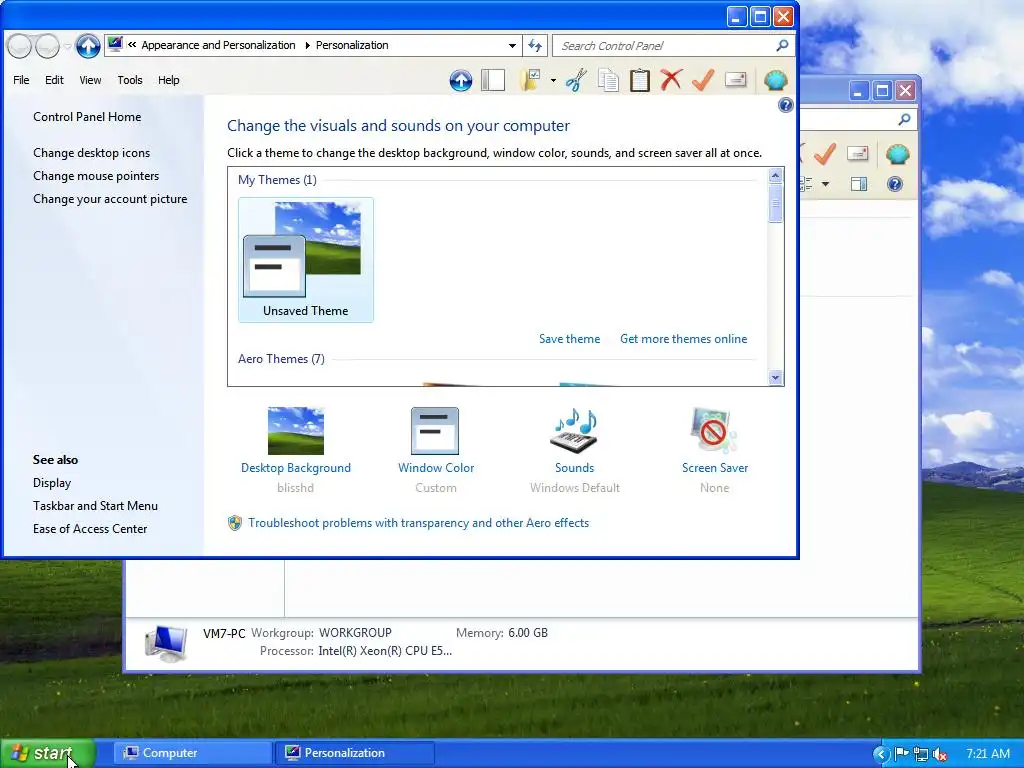Open the view options dropdown in Computer window
Image resolution: width=1024 pixels, height=768 pixels.
[x=825, y=184]
